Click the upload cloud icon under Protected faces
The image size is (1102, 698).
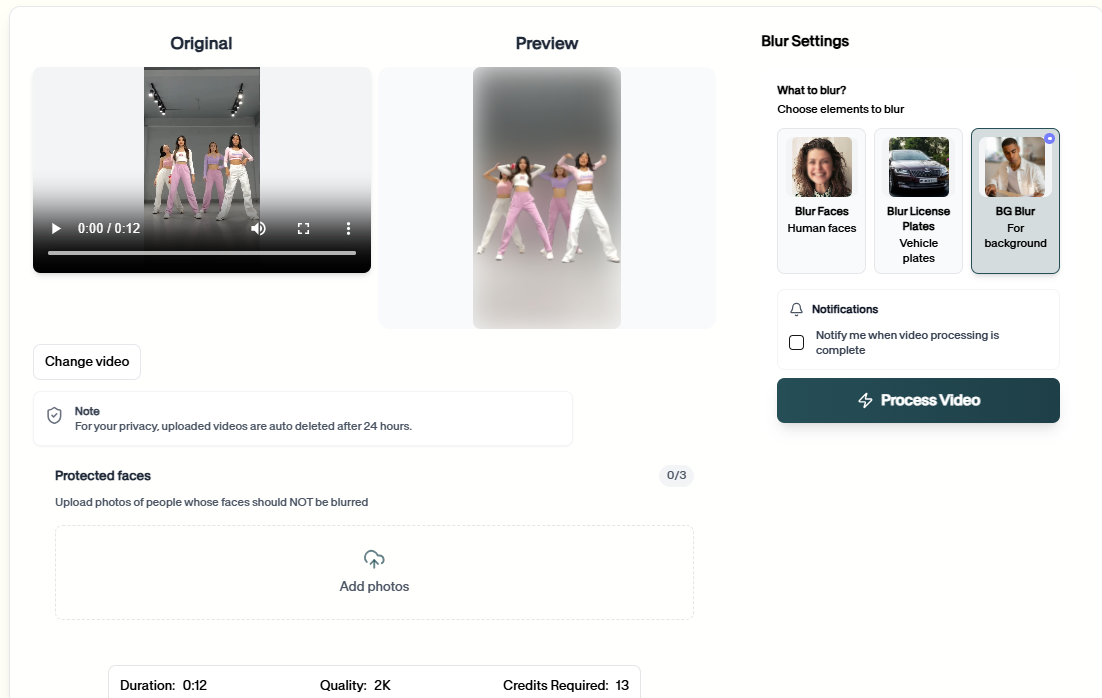[x=374, y=560]
